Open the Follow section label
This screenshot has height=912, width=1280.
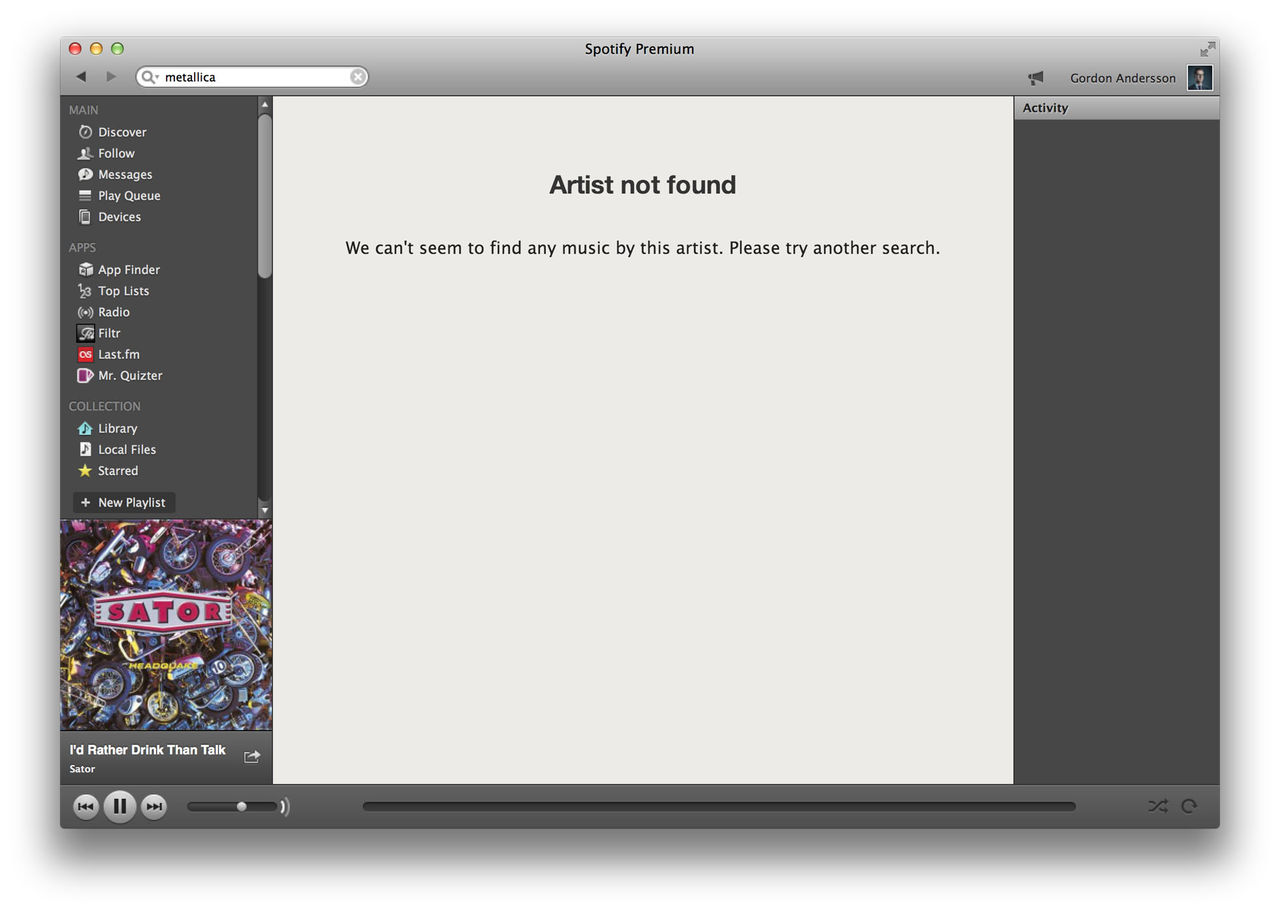(x=116, y=153)
